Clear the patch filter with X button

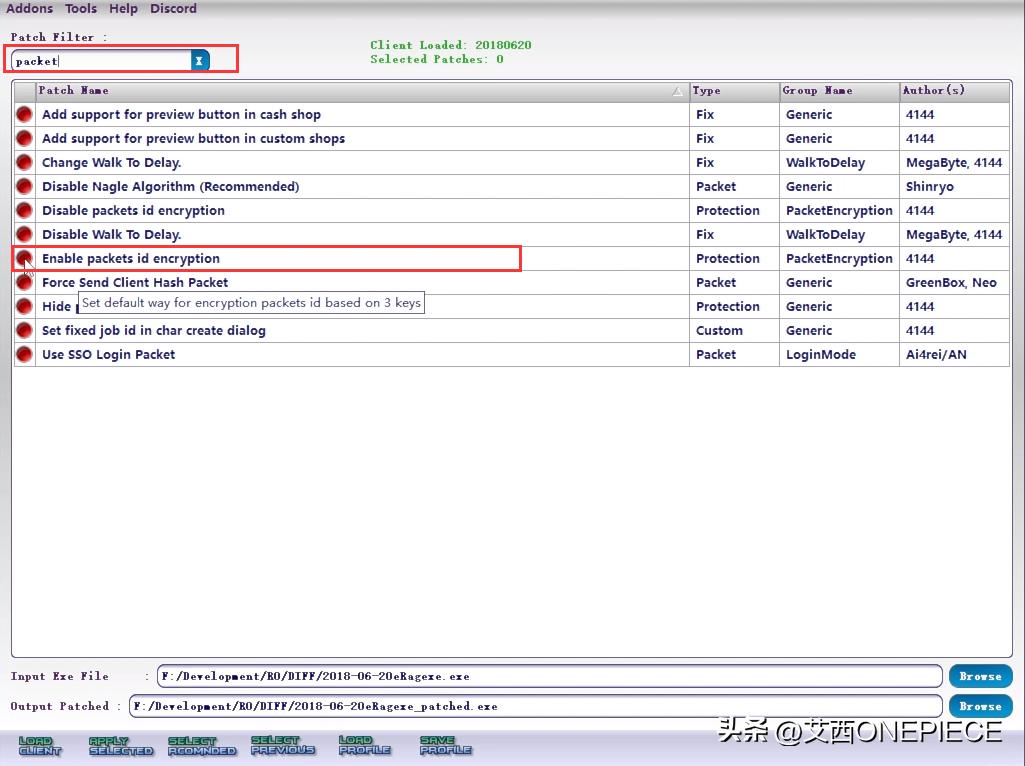point(199,61)
